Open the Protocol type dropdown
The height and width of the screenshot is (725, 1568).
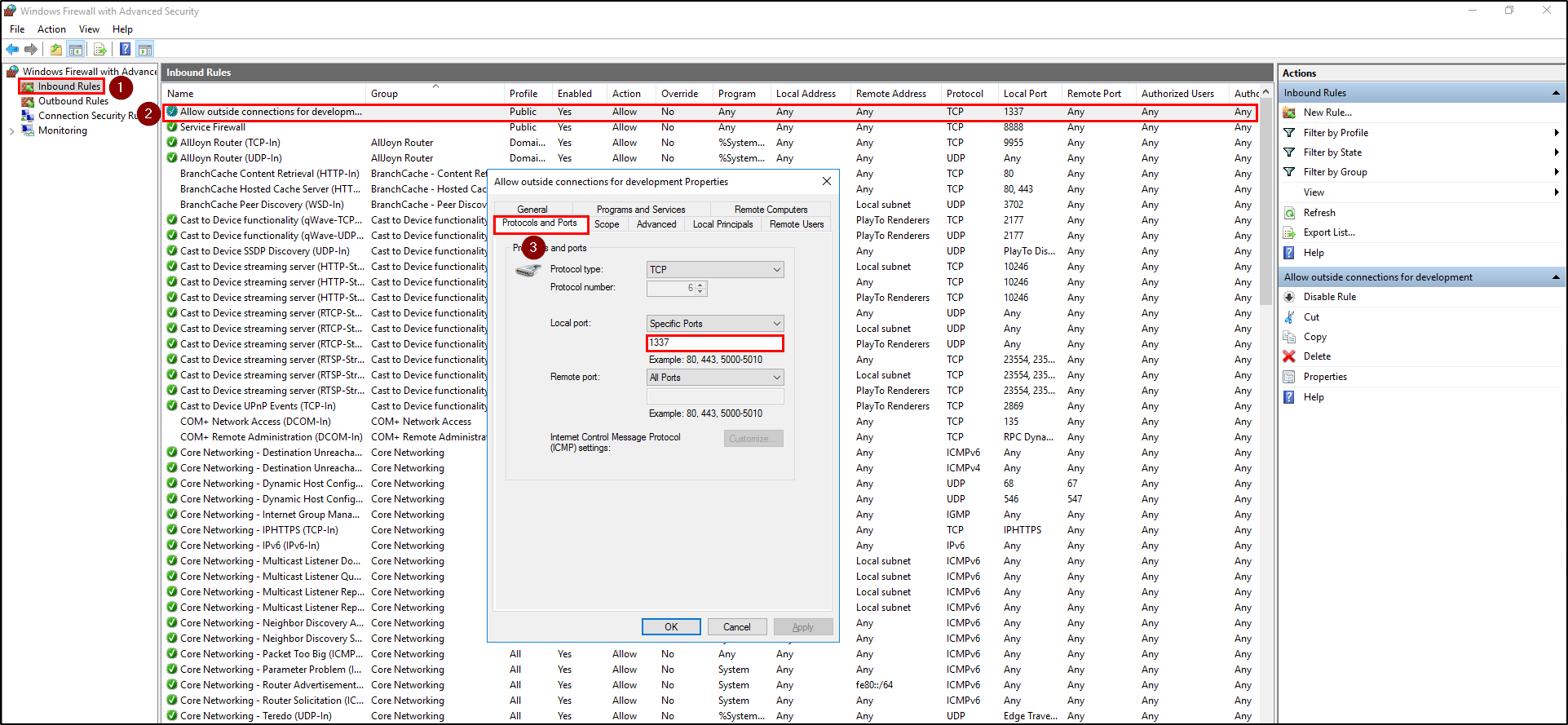714,270
